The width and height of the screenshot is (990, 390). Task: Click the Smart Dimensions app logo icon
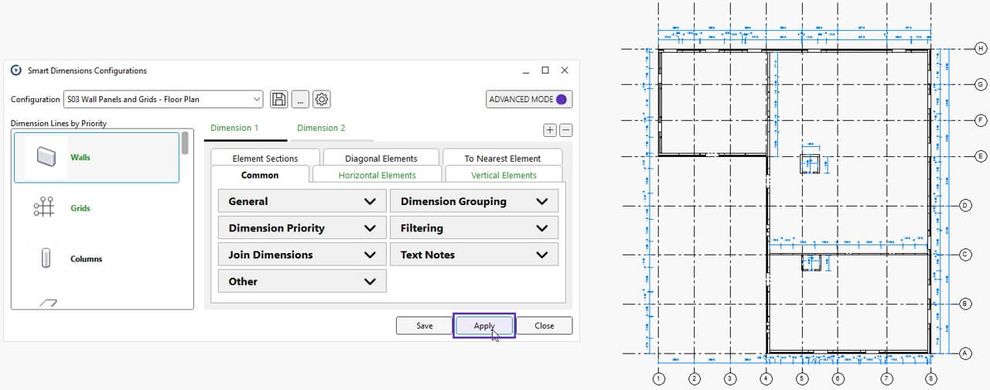(x=16, y=71)
